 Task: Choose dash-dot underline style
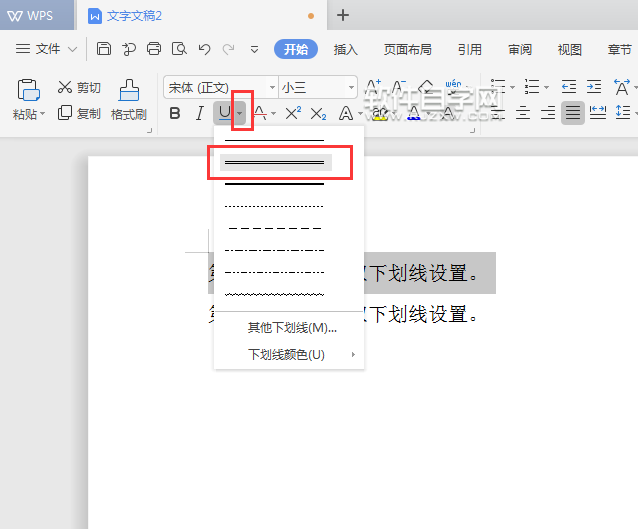pos(275,250)
